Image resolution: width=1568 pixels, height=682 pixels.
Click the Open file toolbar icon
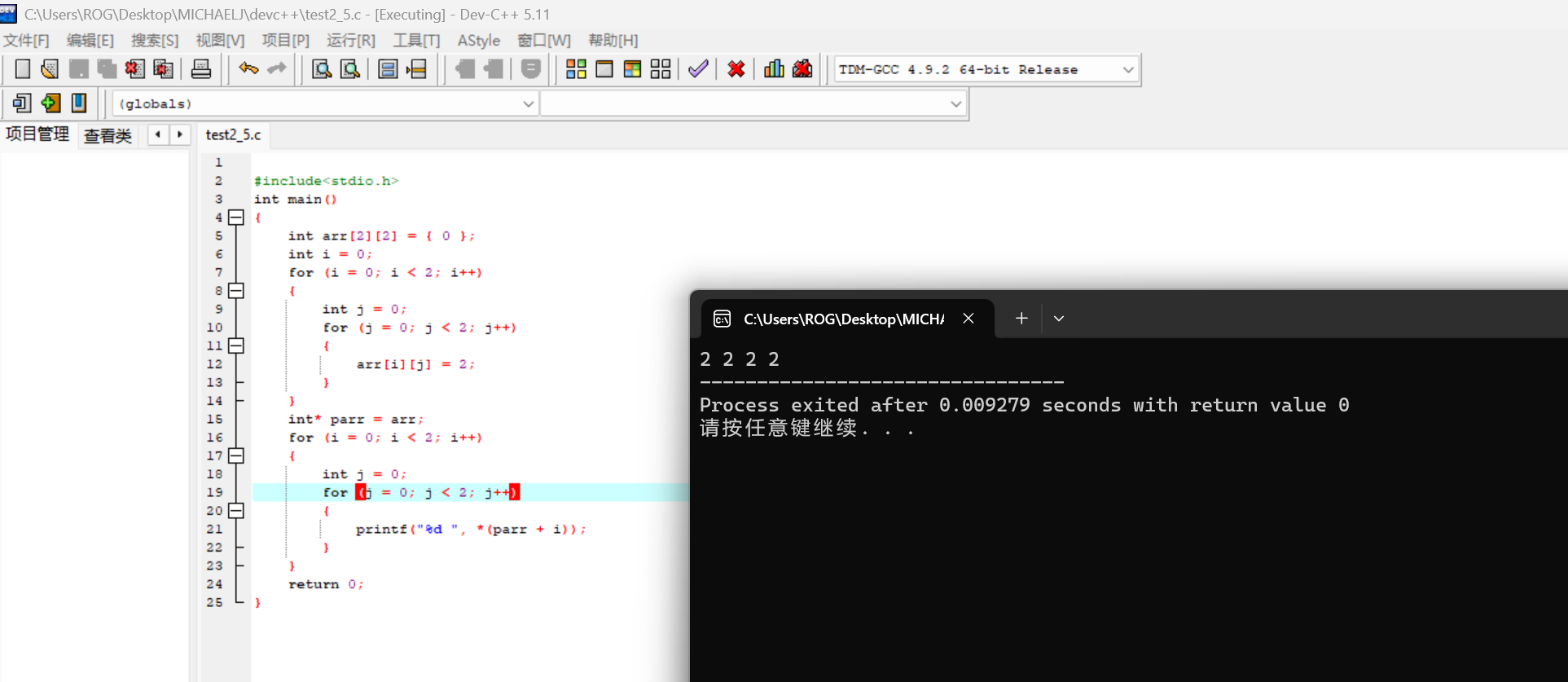tap(50, 69)
